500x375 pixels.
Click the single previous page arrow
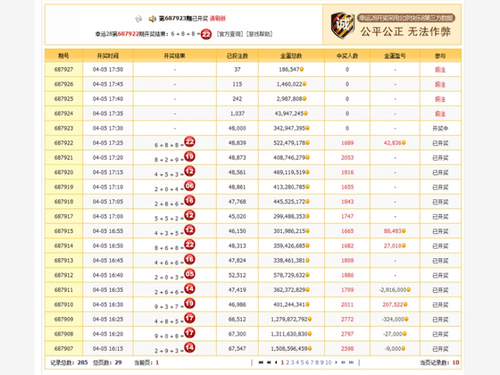pos(276,362)
